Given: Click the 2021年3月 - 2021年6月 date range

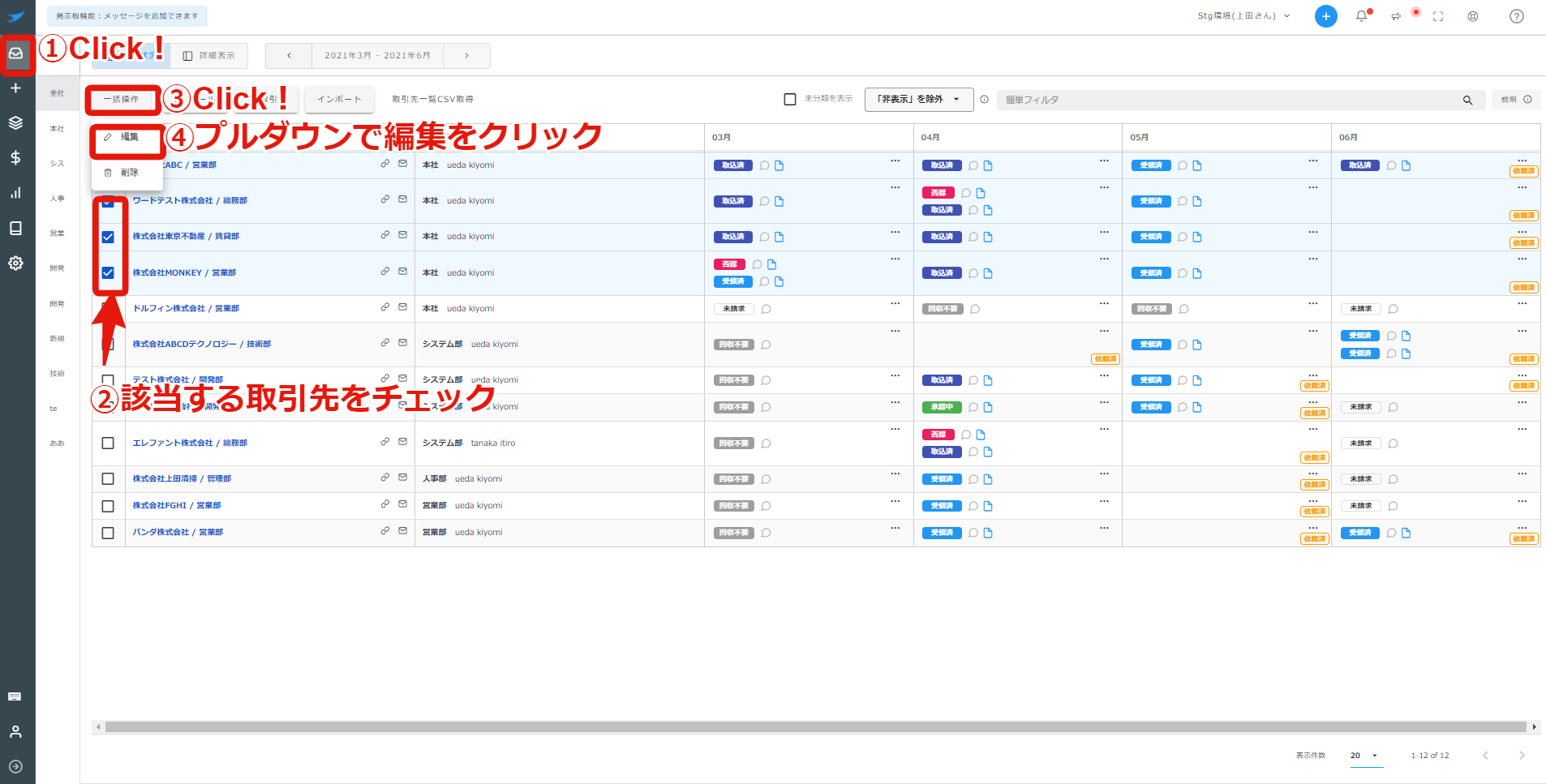Looking at the screenshot, I should [377, 55].
